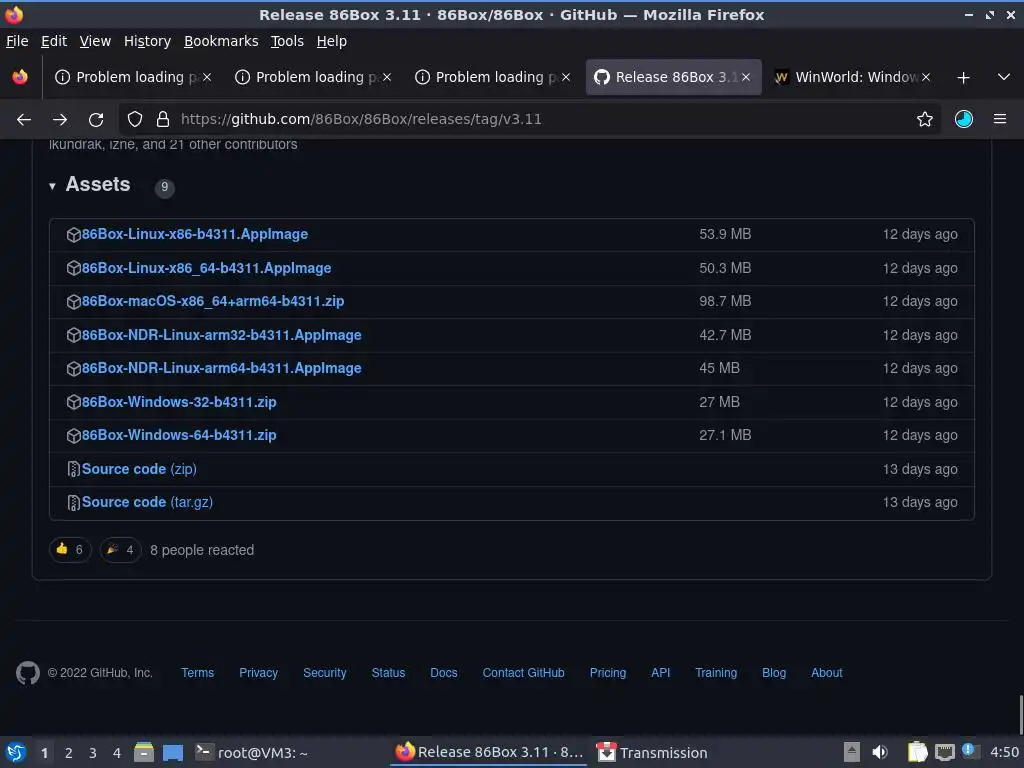Open the tracking protection shield icon

pyautogui.click(x=135, y=119)
